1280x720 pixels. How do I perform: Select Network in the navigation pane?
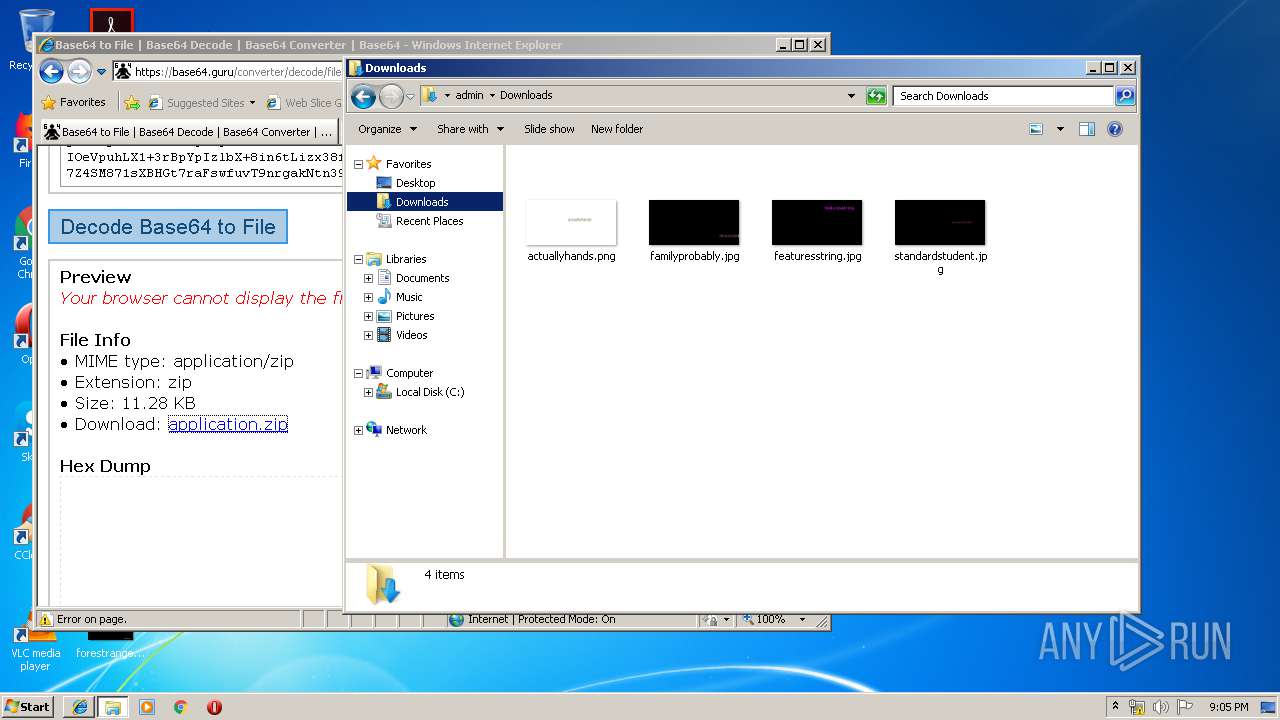coord(406,430)
